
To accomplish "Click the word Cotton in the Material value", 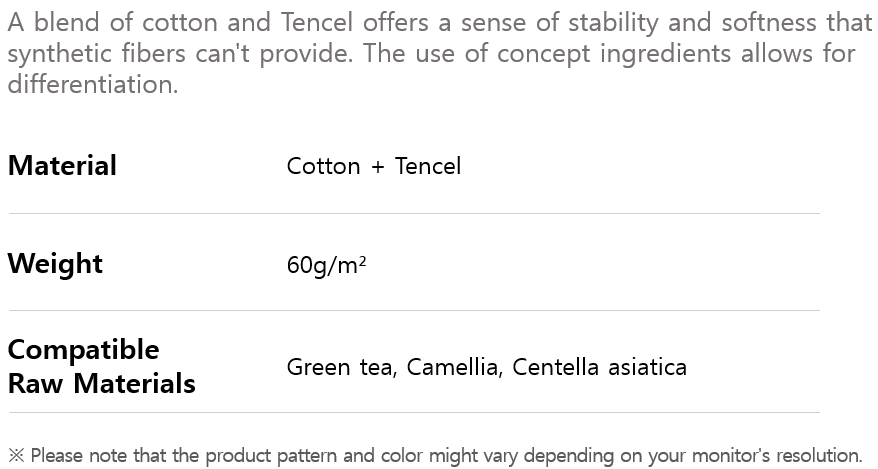I will click(323, 166).
